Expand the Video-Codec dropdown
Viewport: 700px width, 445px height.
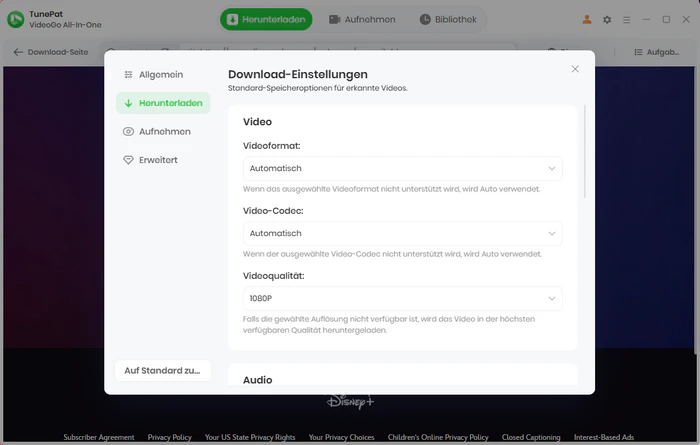coord(402,233)
